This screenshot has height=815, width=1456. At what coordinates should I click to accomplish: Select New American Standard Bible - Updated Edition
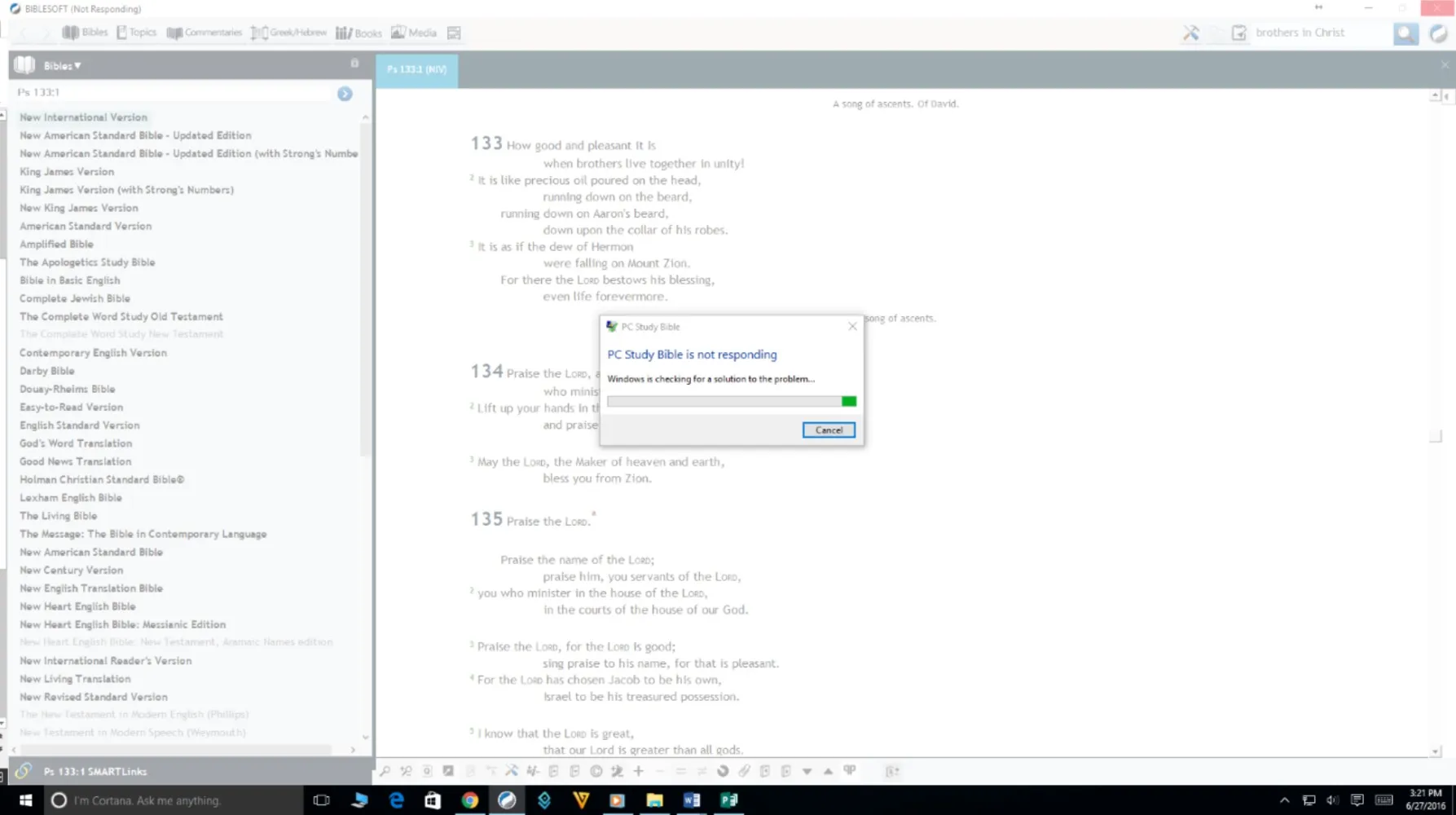point(135,135)
